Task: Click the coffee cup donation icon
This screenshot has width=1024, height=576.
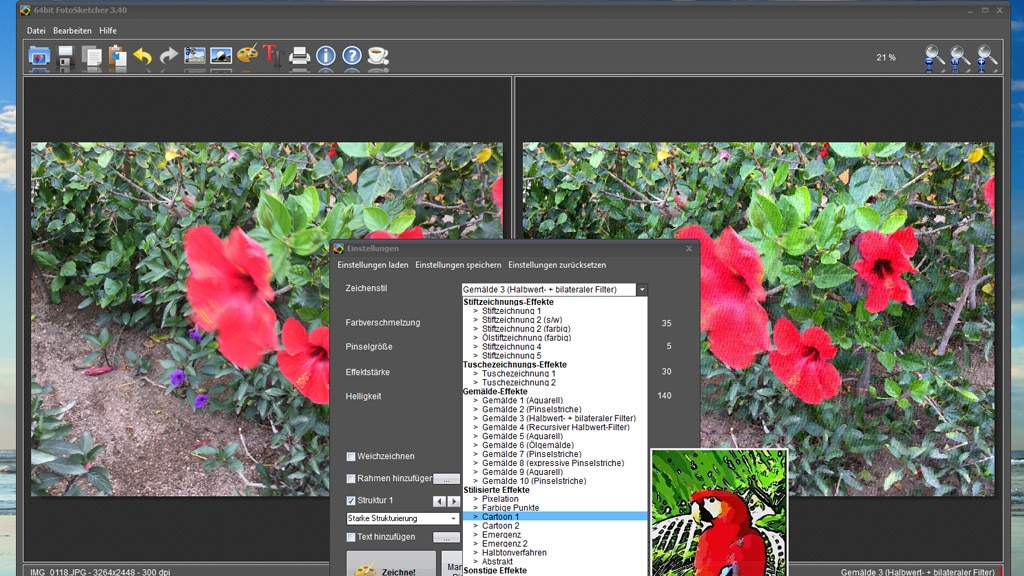Action: (376, 57)
